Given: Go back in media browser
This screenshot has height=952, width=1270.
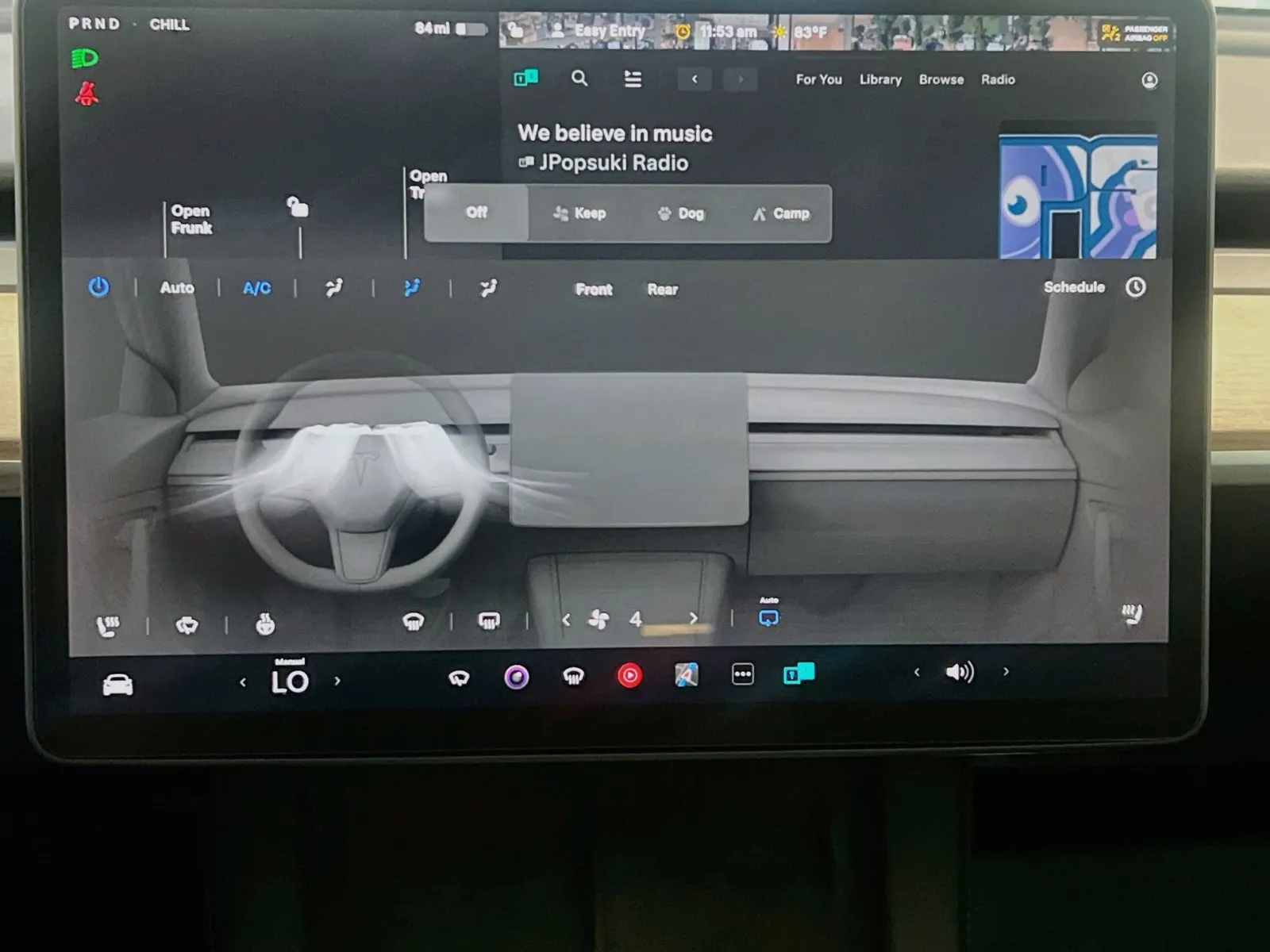Looking at the screenshot, I should click(x=695, y=79).
